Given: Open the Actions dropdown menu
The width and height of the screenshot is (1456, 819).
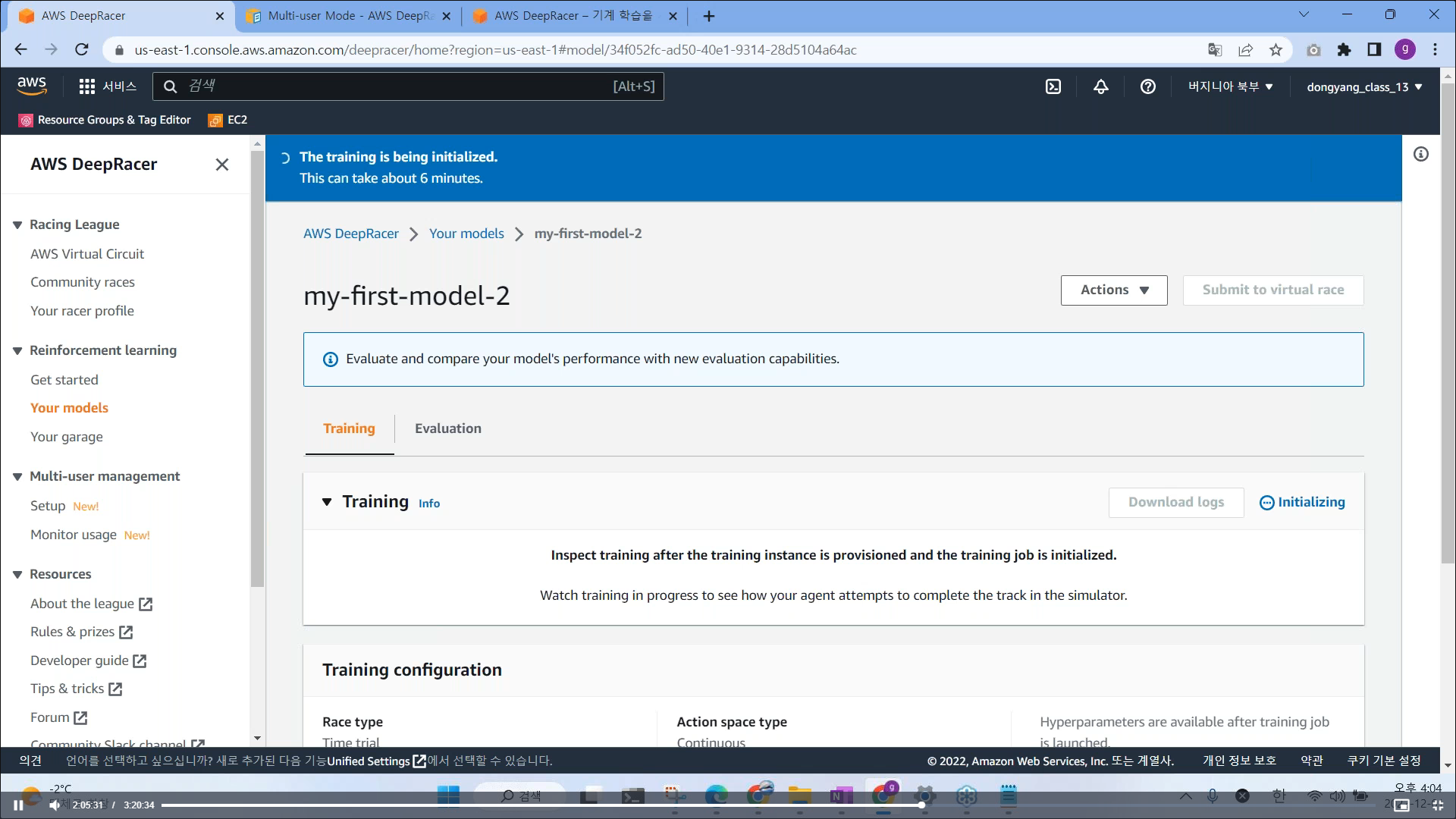Looking at the screenshot, I should coord(1113,290).
